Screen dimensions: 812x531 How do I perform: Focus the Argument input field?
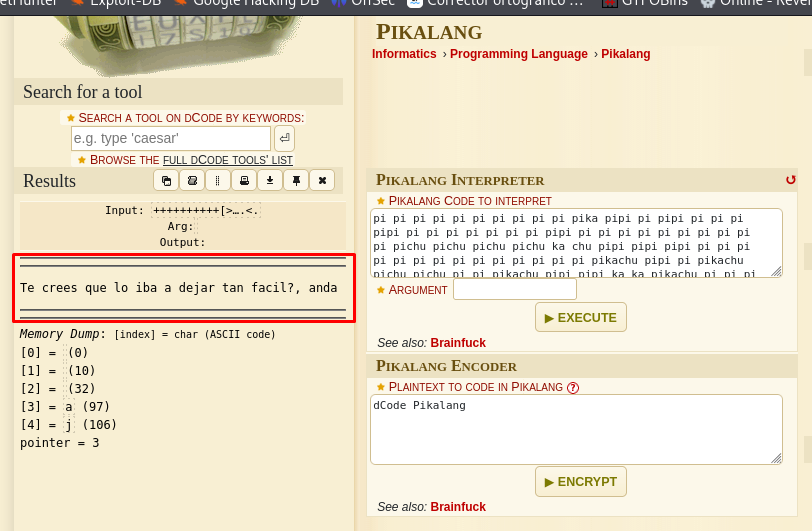point(515,289)
